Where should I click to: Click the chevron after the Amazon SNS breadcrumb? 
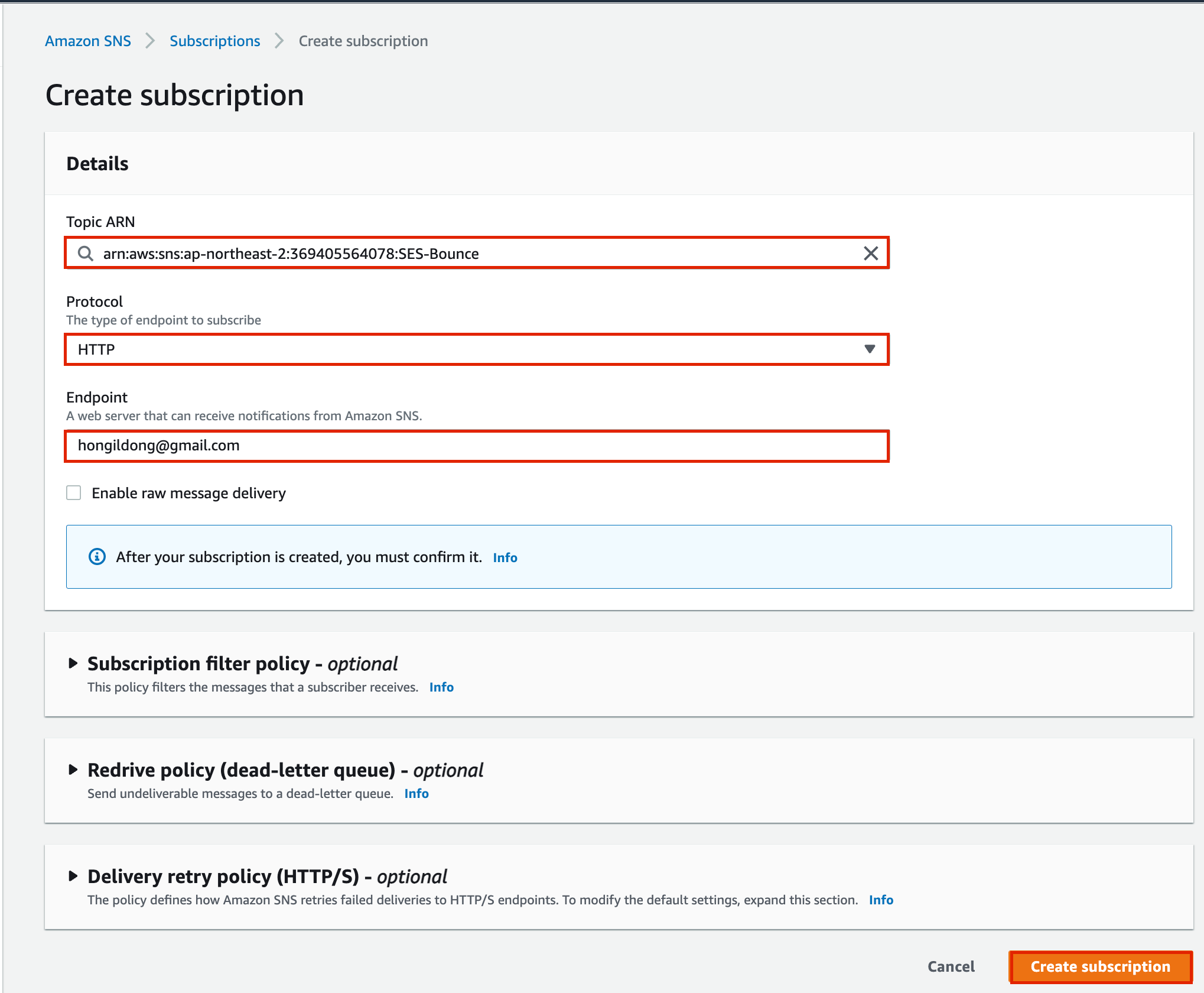point(150,41)
